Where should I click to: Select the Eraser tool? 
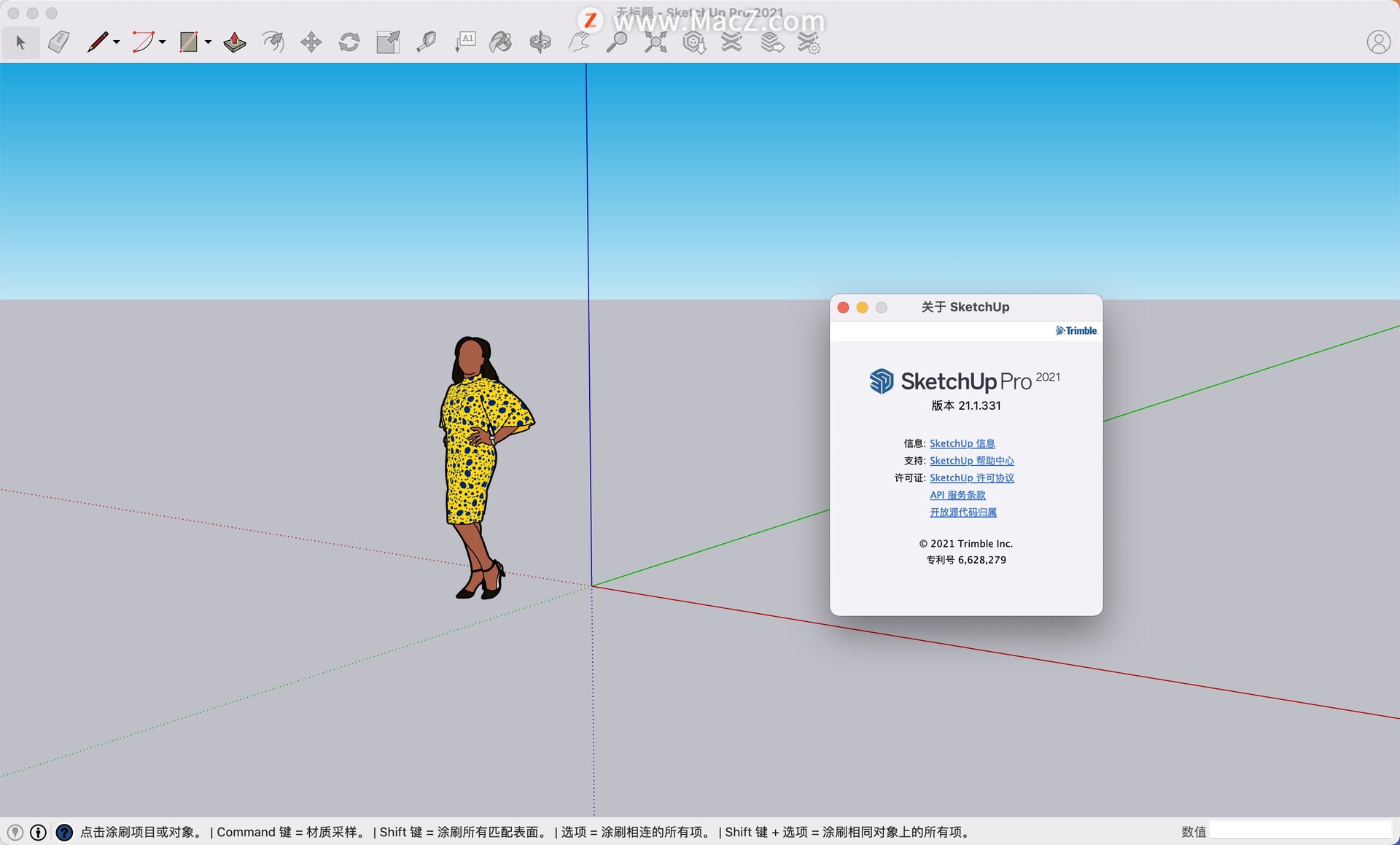[59, 42]
